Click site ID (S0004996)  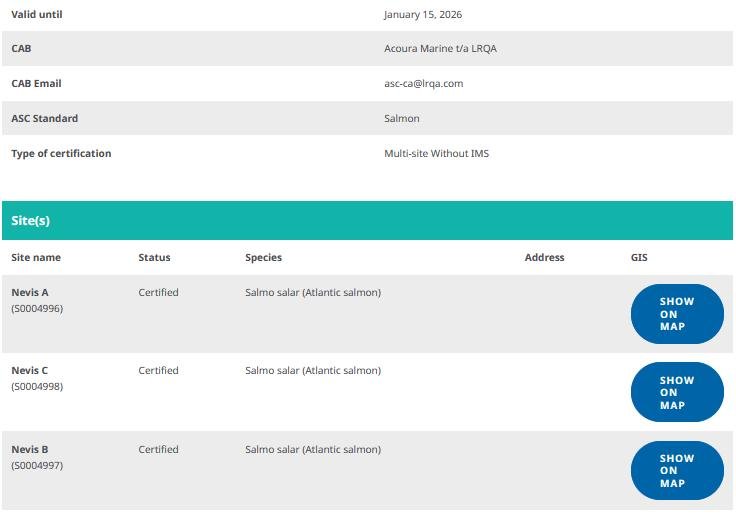tap(37, 308)
